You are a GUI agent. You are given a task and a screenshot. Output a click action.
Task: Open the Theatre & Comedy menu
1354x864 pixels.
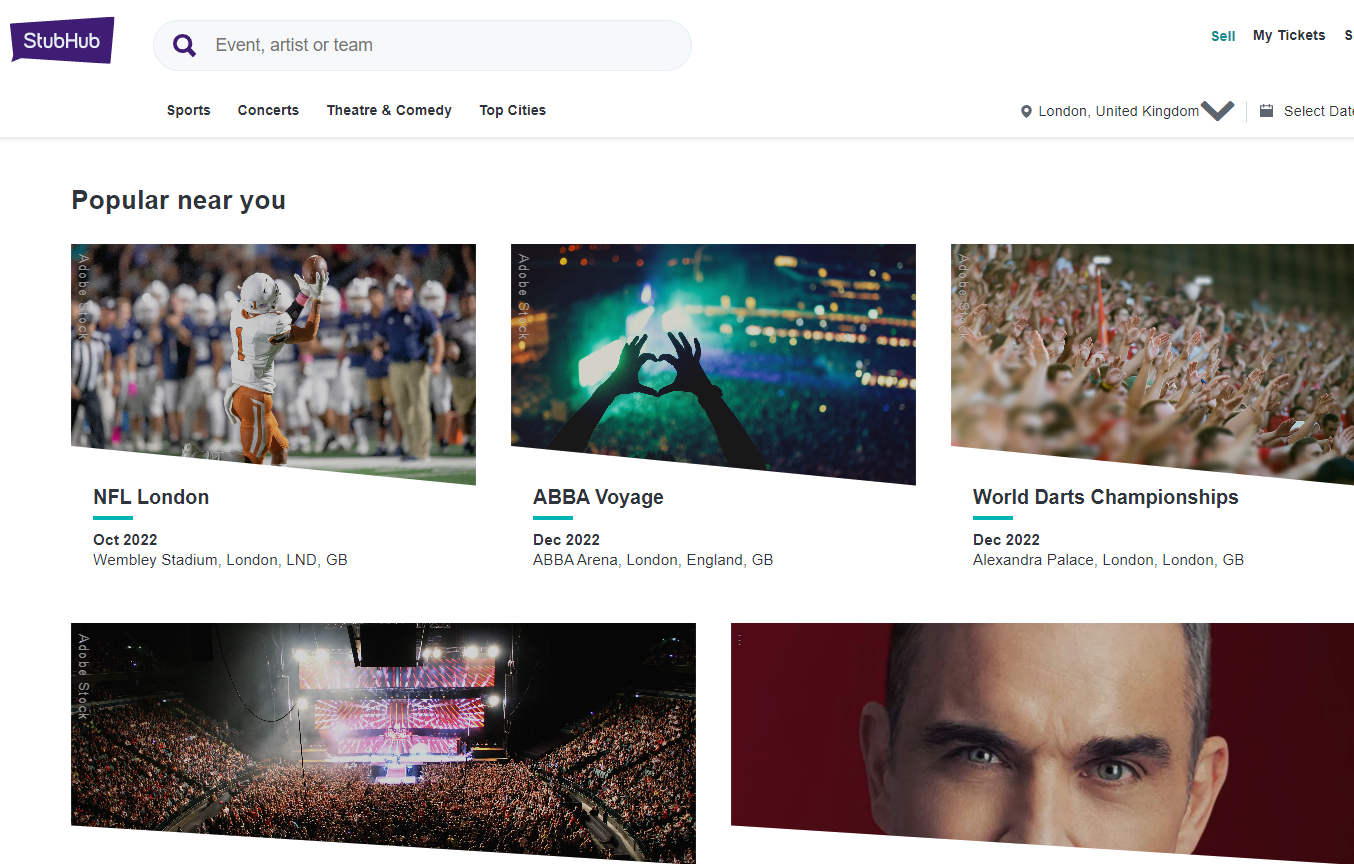[389, 110]
